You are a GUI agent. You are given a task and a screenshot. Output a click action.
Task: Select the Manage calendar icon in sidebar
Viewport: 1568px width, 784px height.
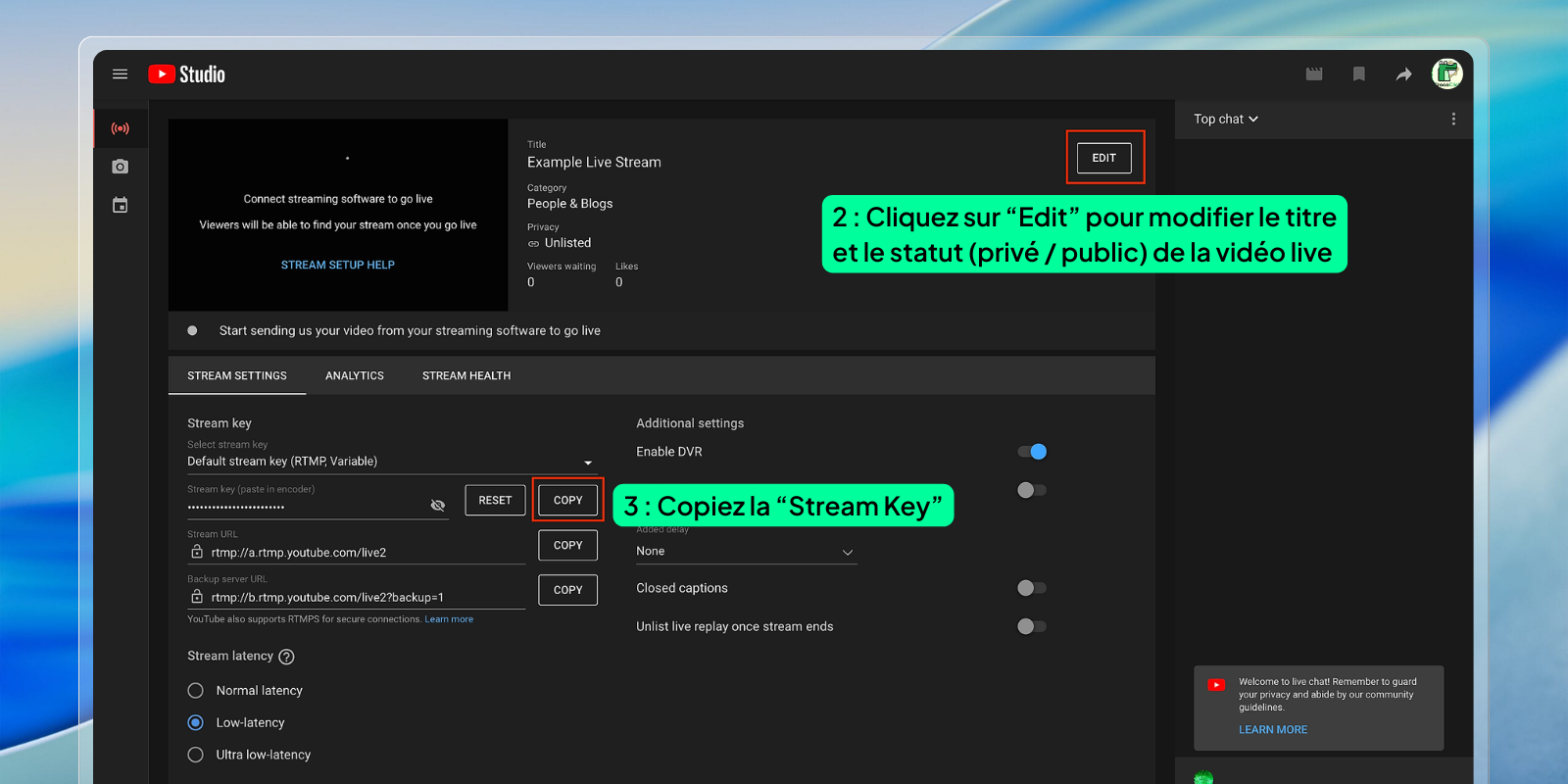pos(121,205)
